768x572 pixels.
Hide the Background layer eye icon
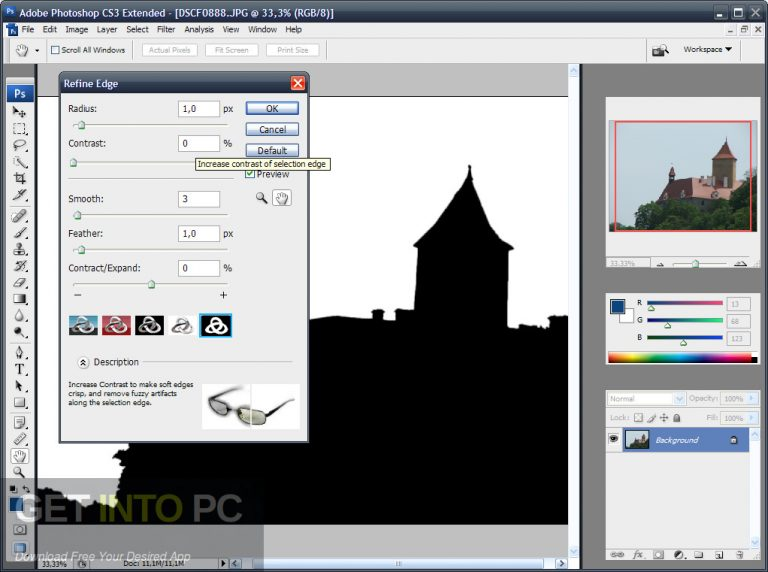click(613, 439)
